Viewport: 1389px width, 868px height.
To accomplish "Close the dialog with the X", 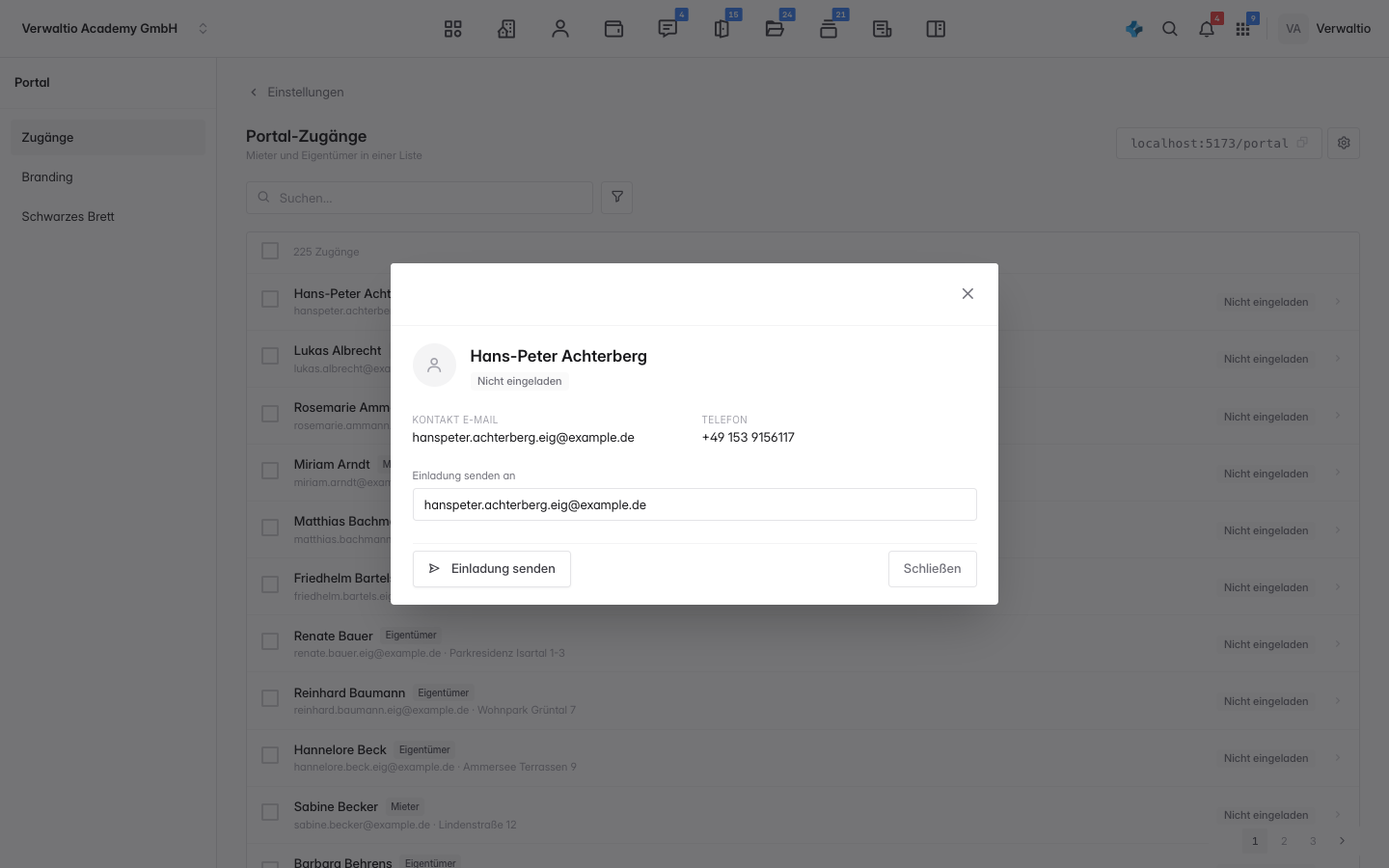I will 967,293.
